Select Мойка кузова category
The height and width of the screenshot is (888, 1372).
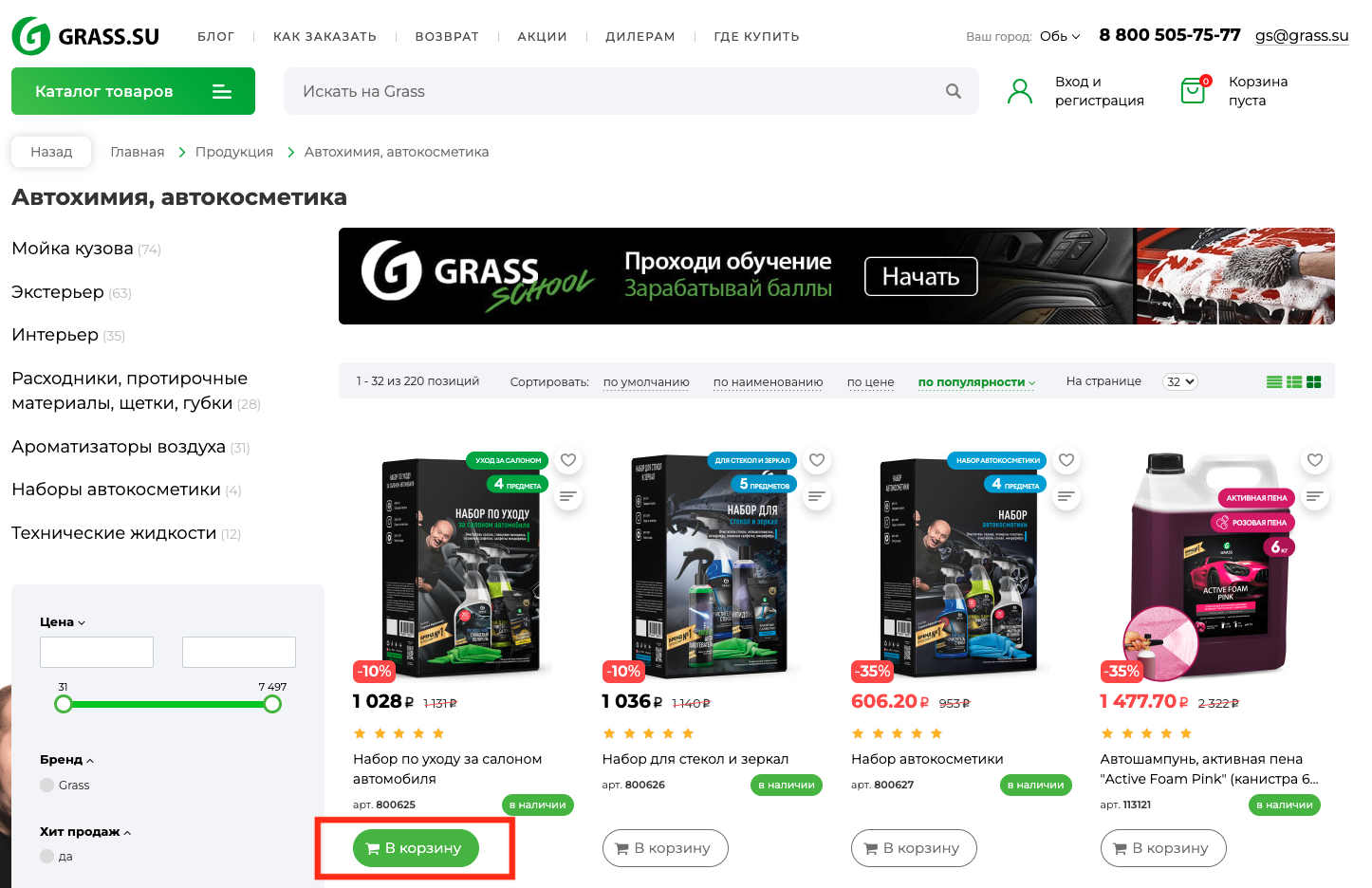pos(72,249)
